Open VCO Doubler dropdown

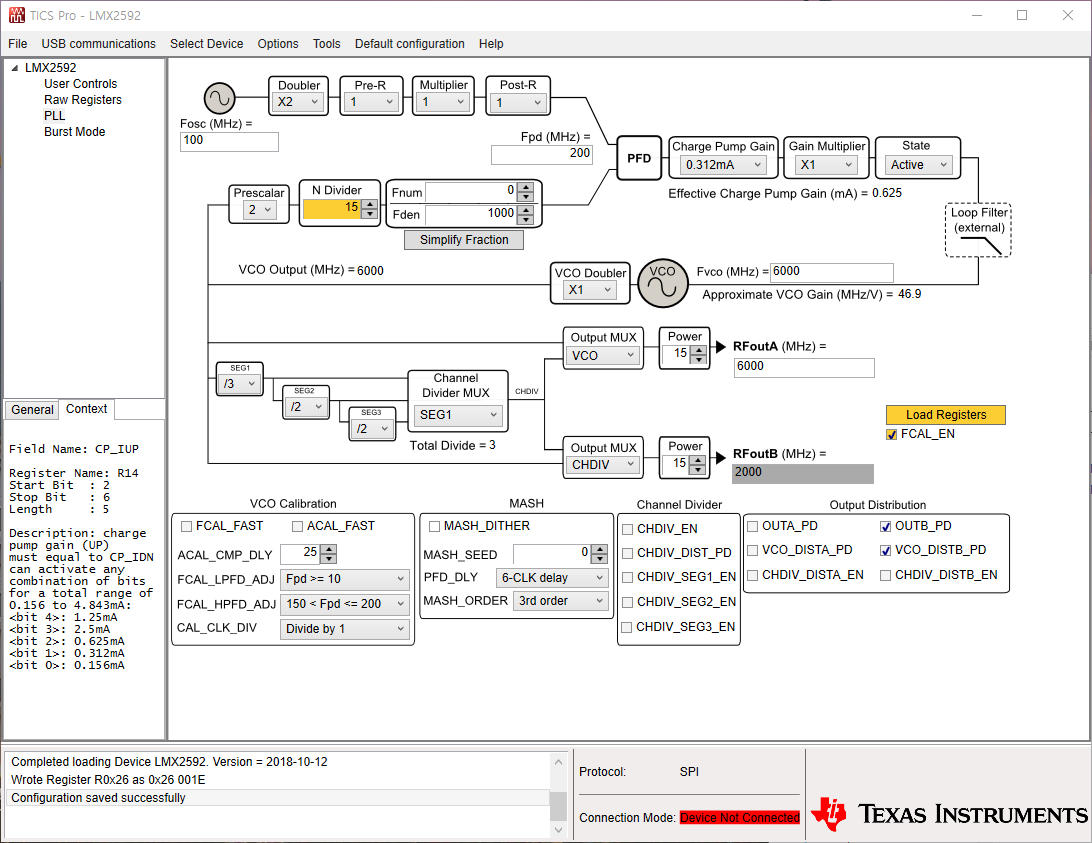pyautogui.click(x=591, y=290)
